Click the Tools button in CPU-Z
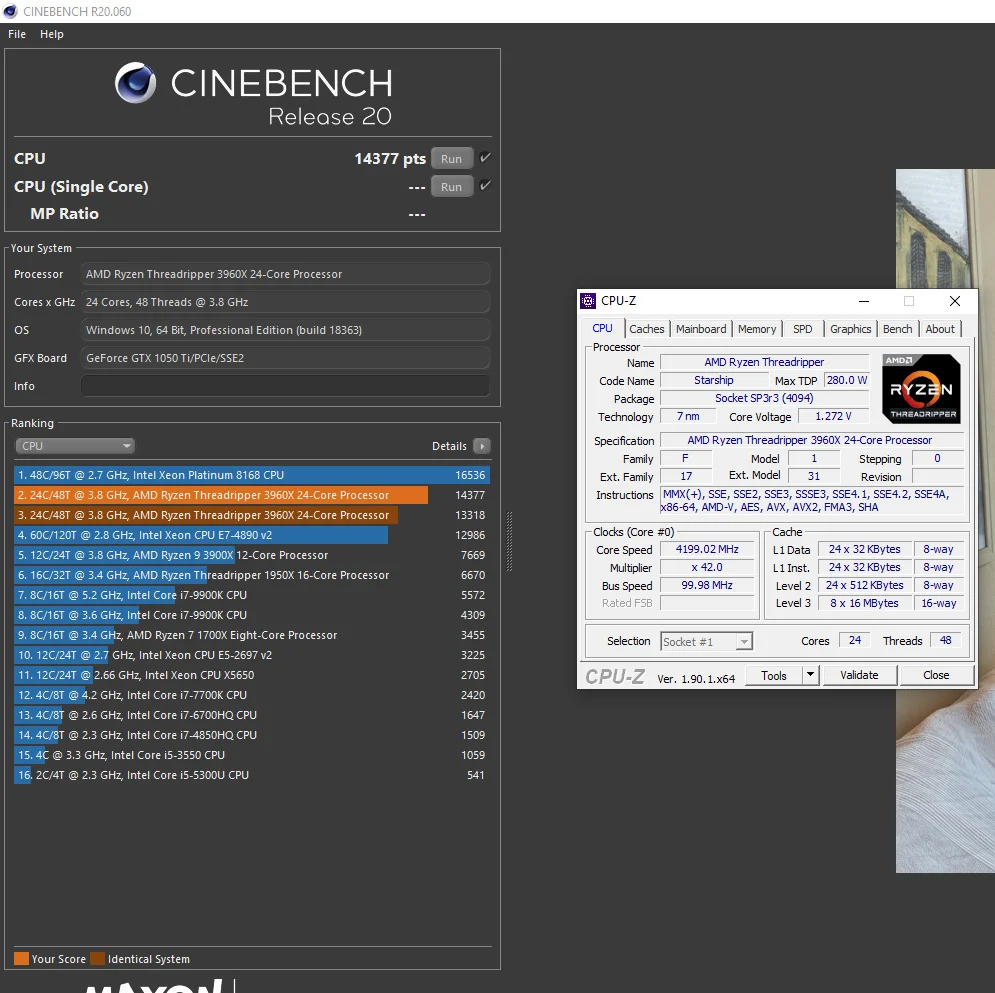 pos(774,675)
